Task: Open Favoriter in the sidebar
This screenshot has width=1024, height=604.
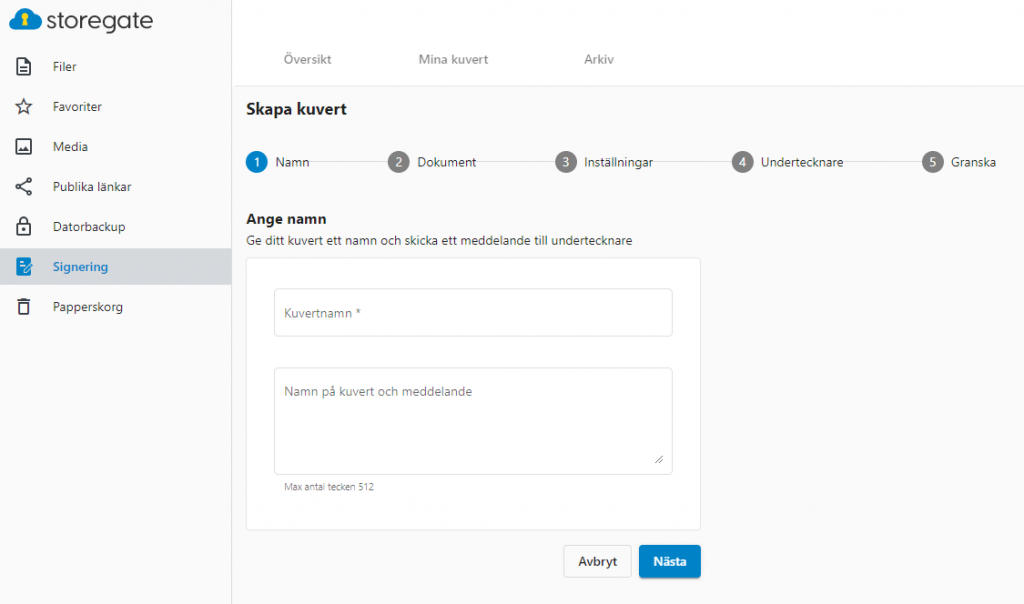Action: [x=77, y=106]
